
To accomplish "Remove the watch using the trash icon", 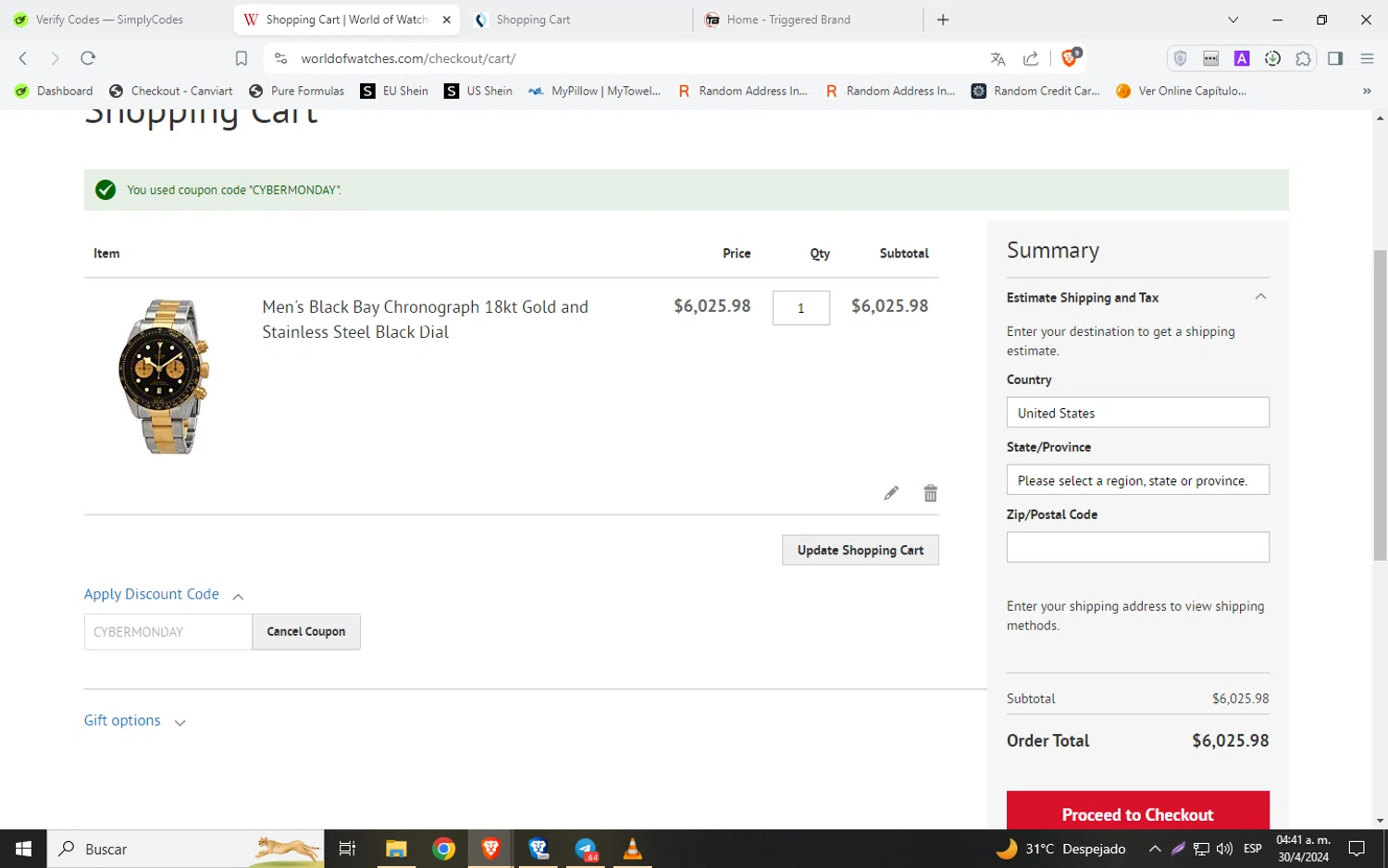I will tap(930, 493).
